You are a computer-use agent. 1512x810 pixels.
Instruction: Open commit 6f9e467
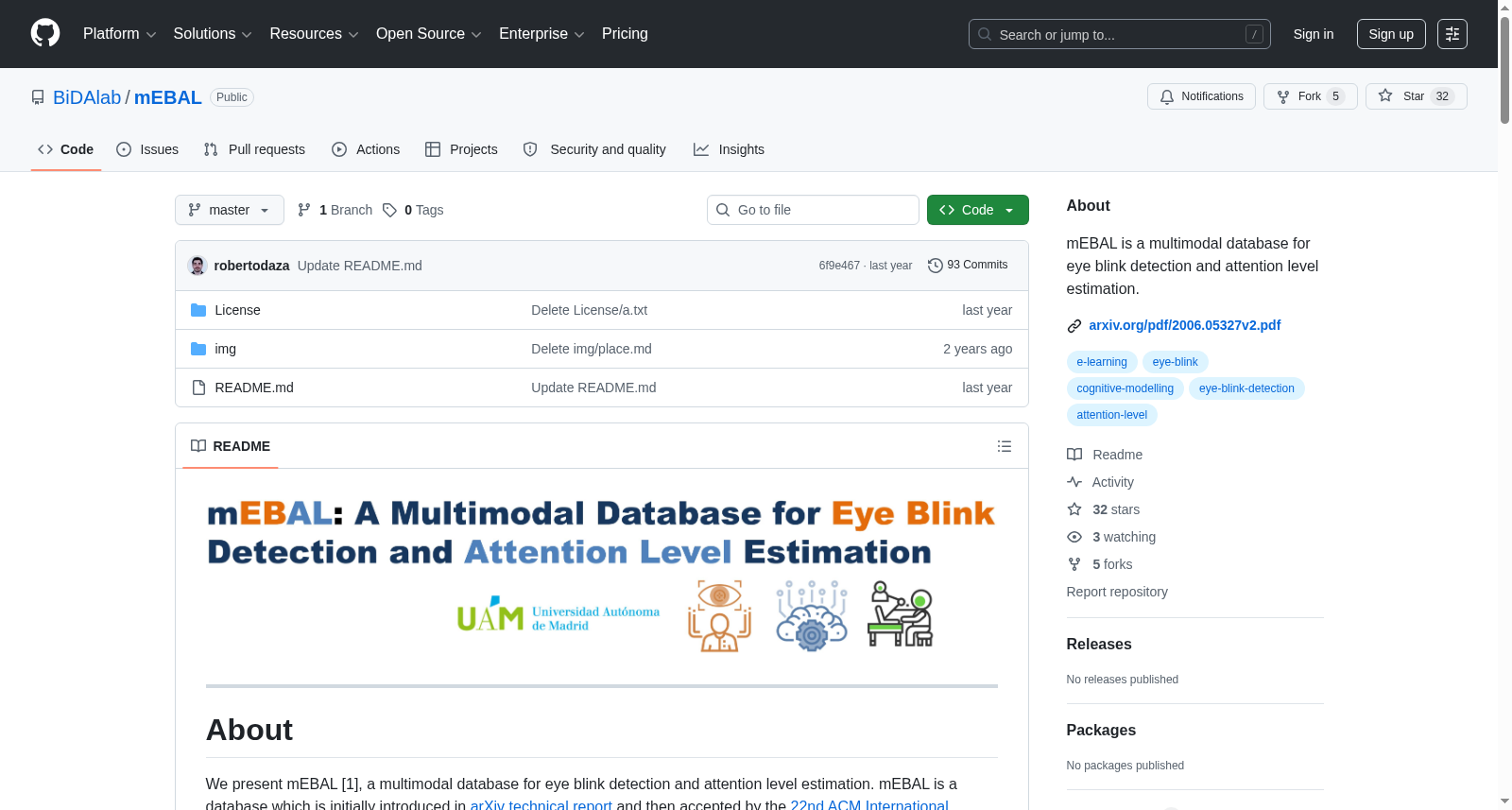tap(839, 266)
